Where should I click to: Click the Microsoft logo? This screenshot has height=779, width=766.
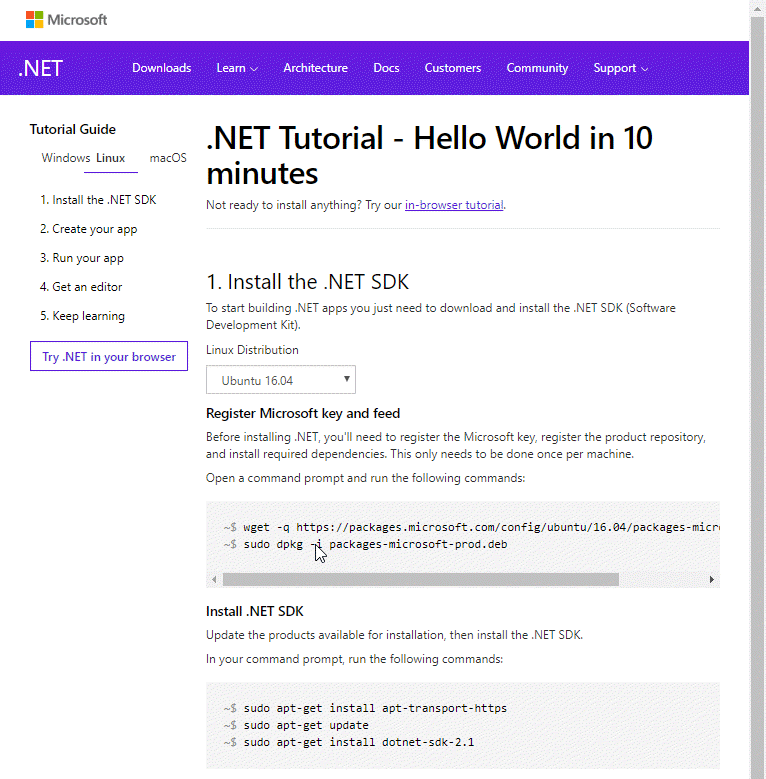[x=66, y=20]
